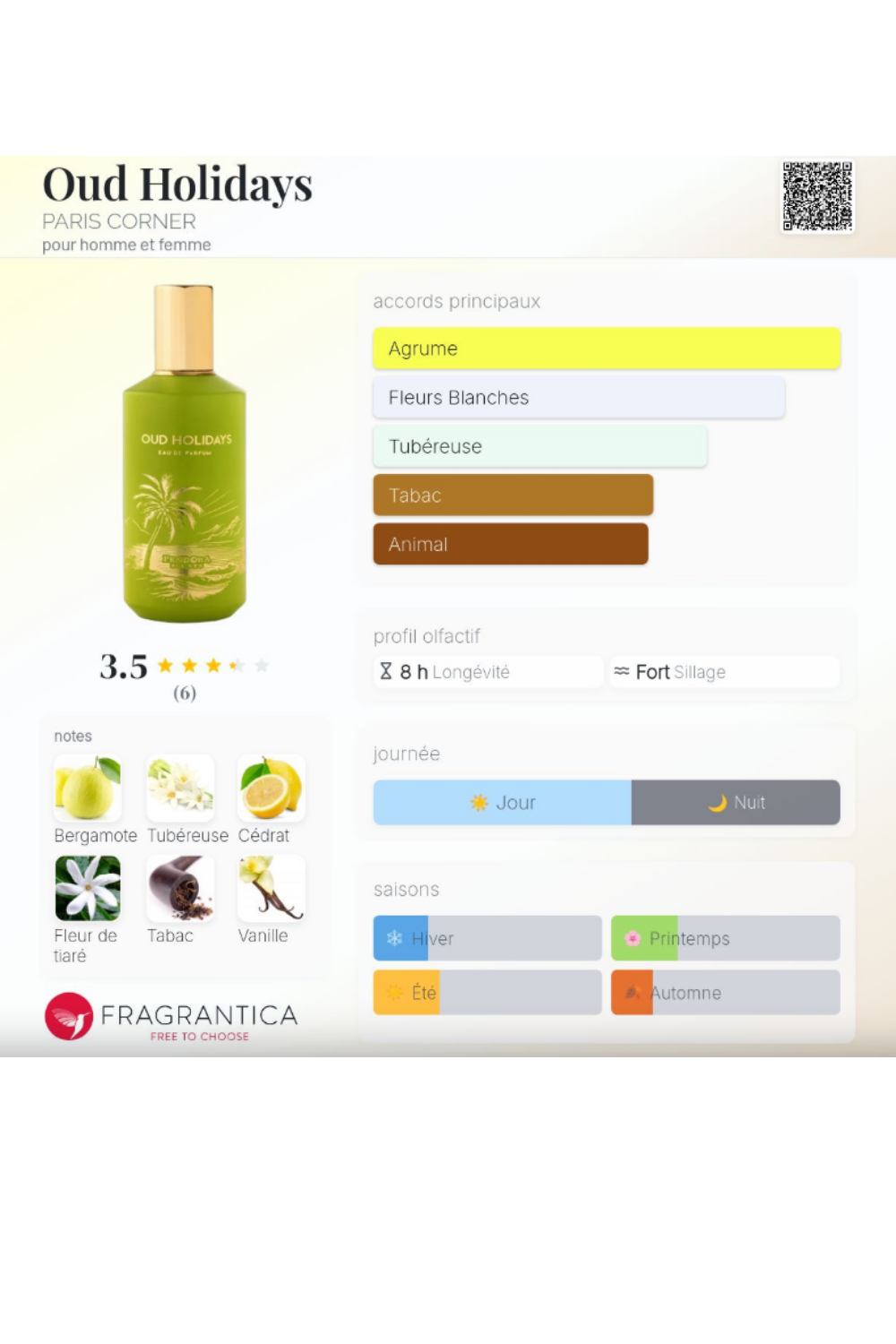Screen dimensions: 896x1344
Task: Click the hourglass Longévité icon
Action: coord(386,671)
